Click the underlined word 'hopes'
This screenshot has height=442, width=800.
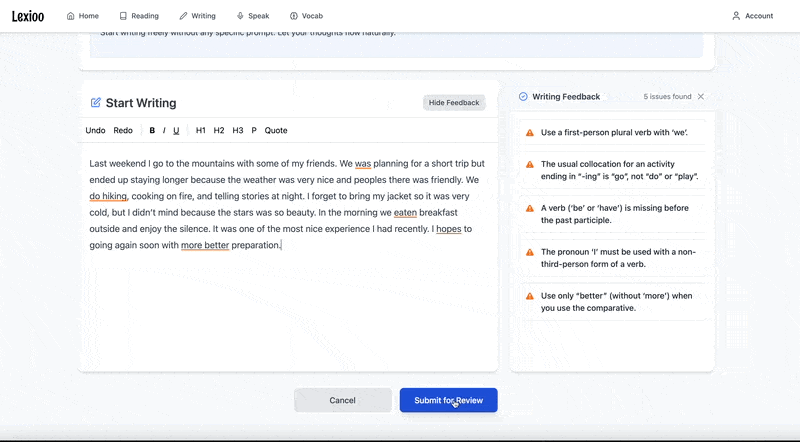[x=448, y=229]
